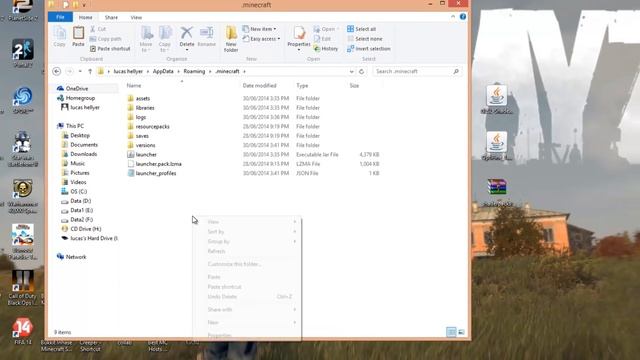Switch to the Share ribbon tab
The height and width of the screenshot is (360, 640).
(111, 17)
